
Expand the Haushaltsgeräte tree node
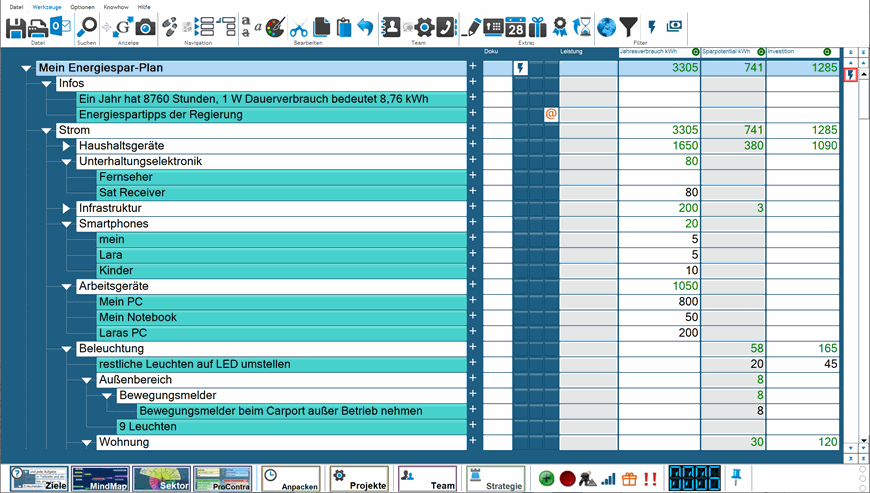pos(68,146)
